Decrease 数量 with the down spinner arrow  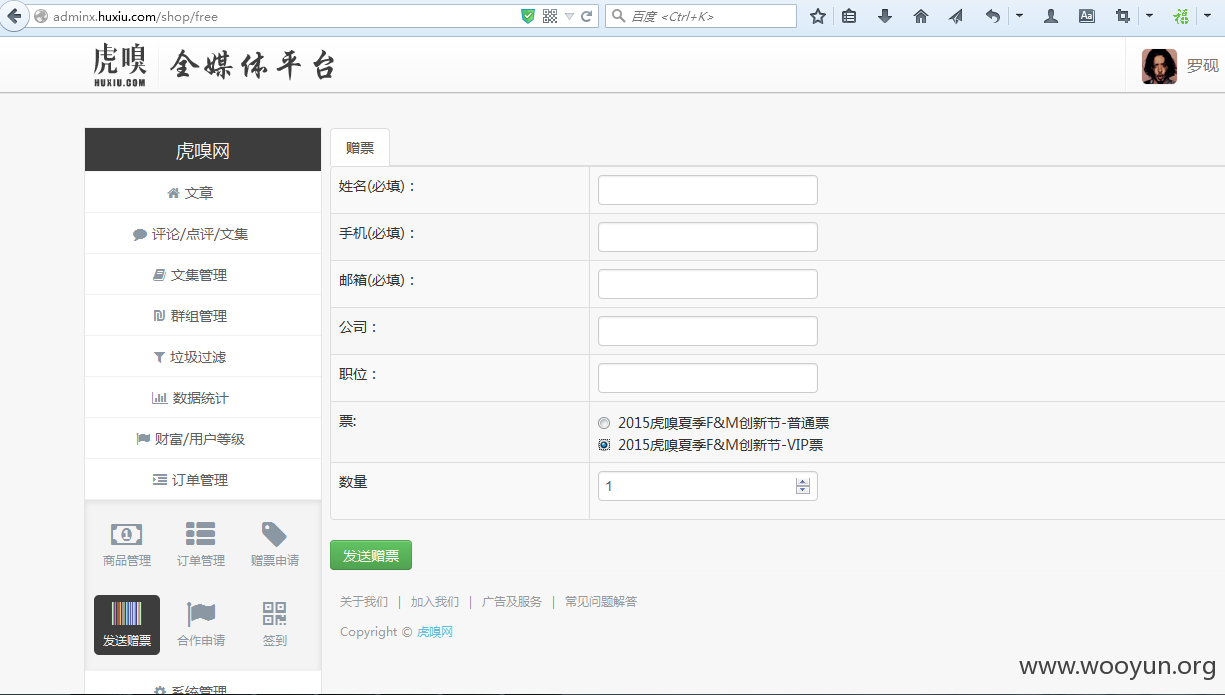coord(803,490)
